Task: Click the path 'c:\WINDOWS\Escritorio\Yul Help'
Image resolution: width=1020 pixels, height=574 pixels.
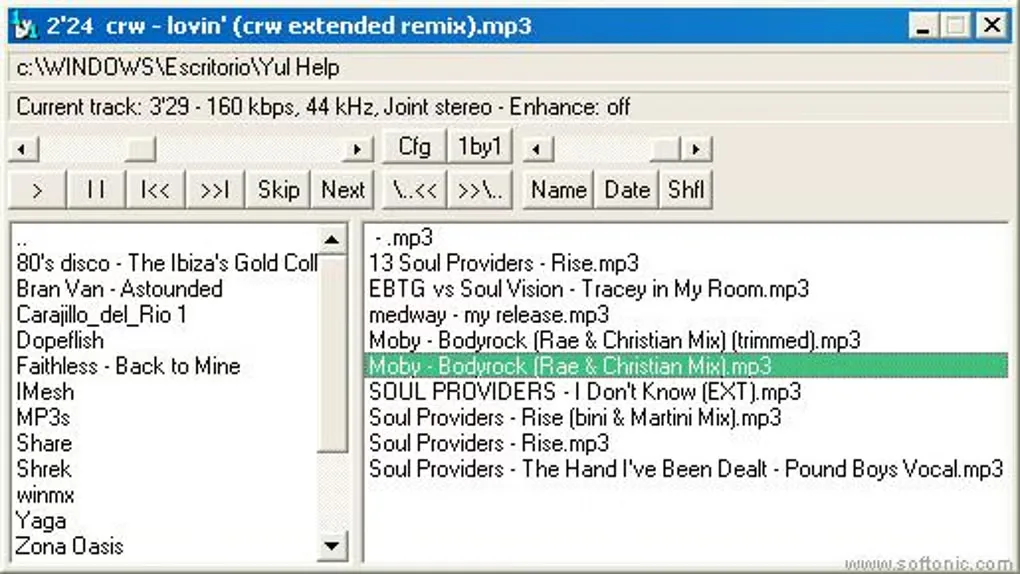Action: click(x=178, y=67)
